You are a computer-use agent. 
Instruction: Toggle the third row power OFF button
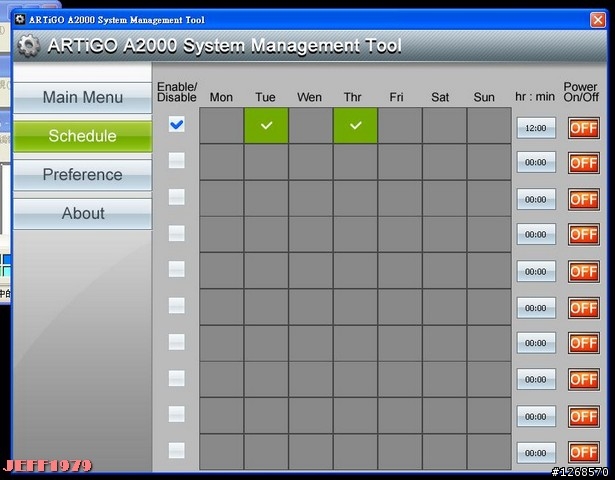(x=584, y=199)
